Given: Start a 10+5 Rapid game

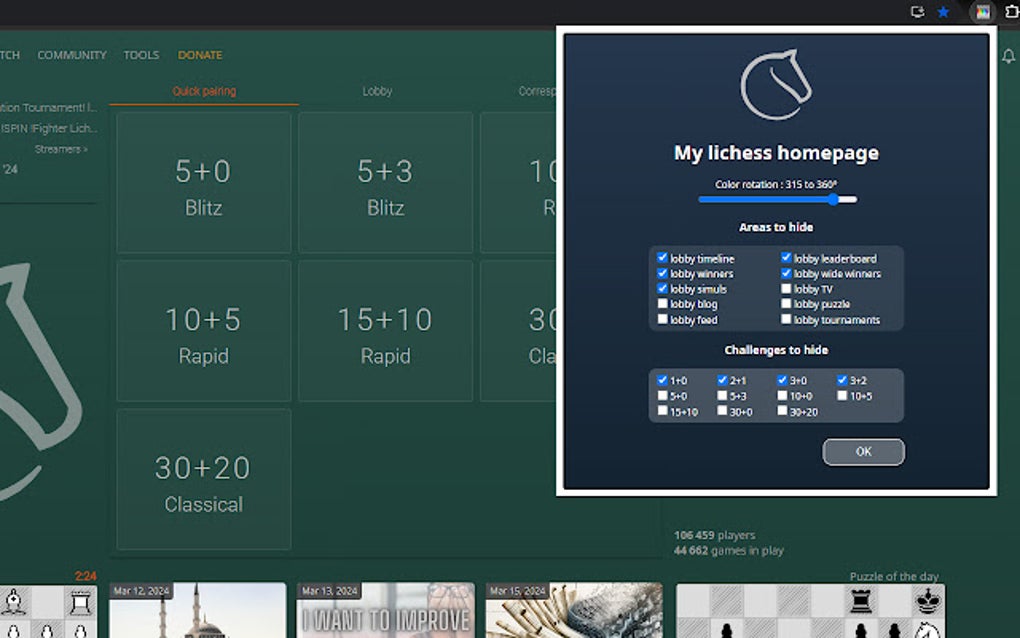Looking at the screenshot, I should click(x=204, y=331).
